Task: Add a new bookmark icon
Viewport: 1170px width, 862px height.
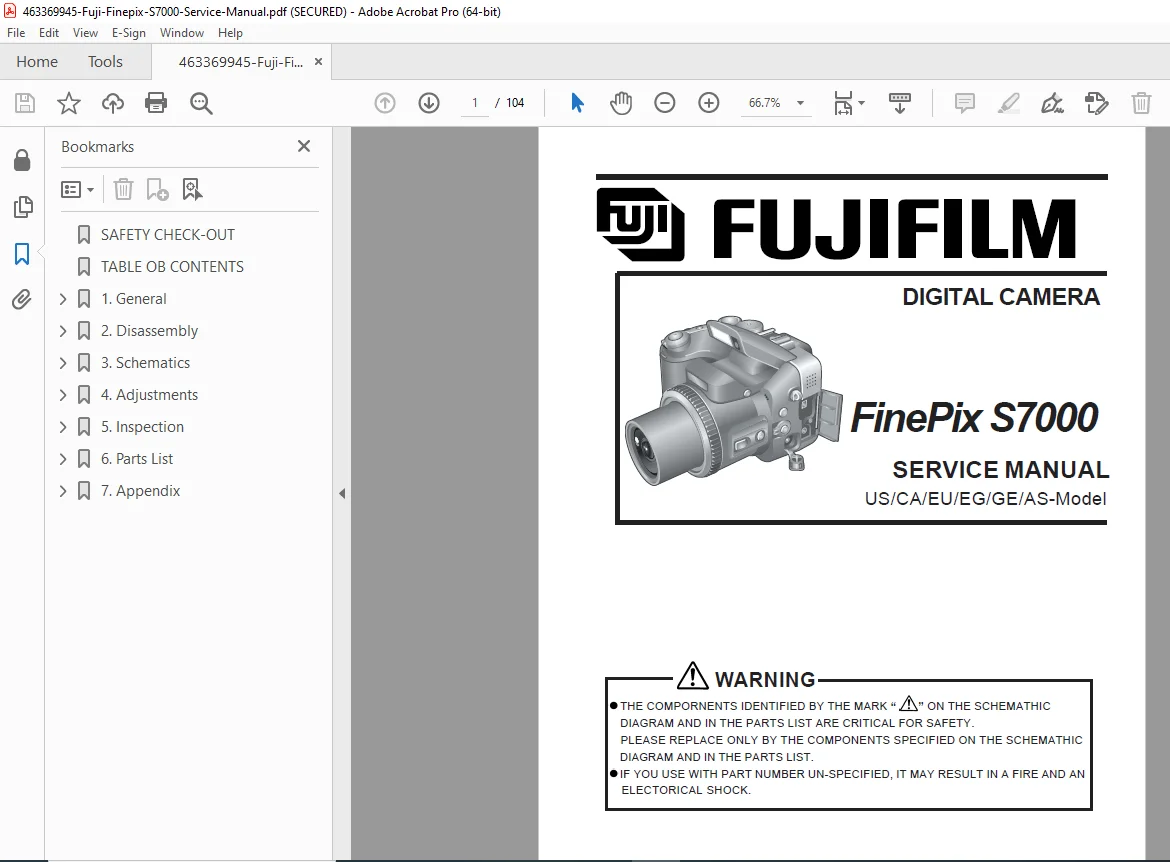Action: click(157, 190)
